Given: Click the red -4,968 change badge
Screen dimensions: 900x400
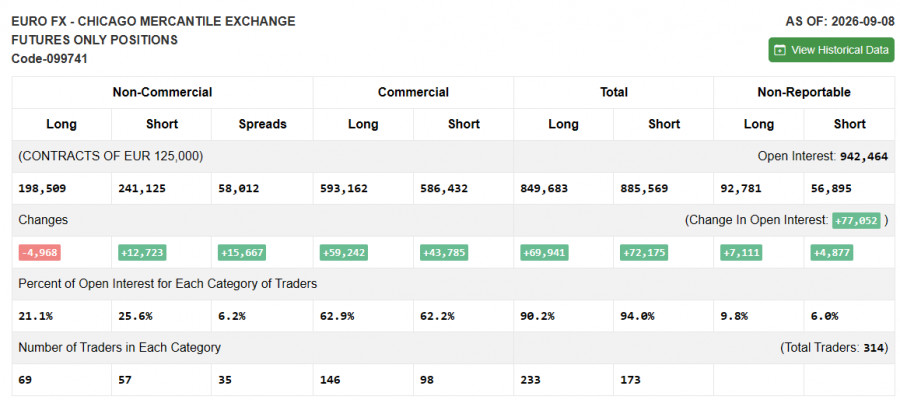Looking at the screenshot, I should (40, 253).
